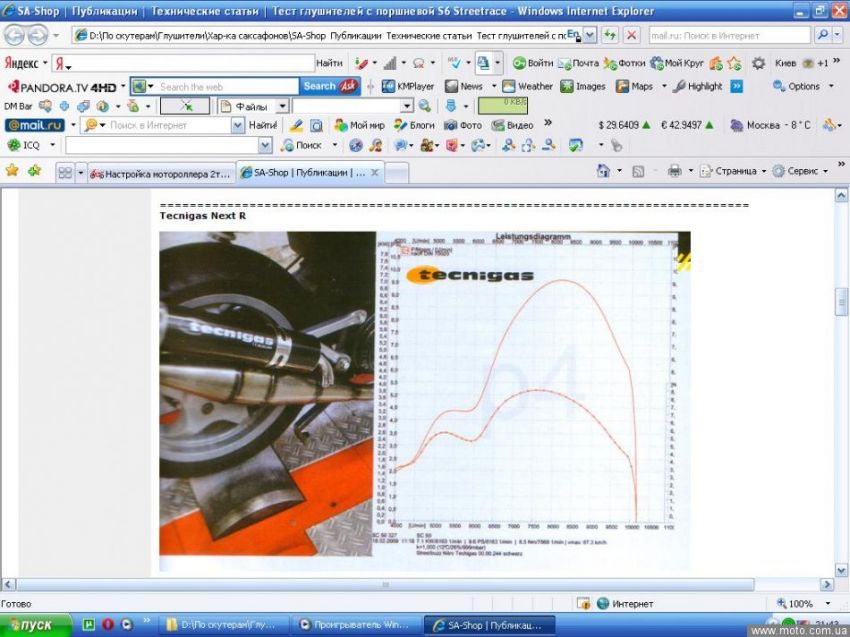Open the Страница menu
This screenshot has height=637, width=850.
(x=732, y=171)
